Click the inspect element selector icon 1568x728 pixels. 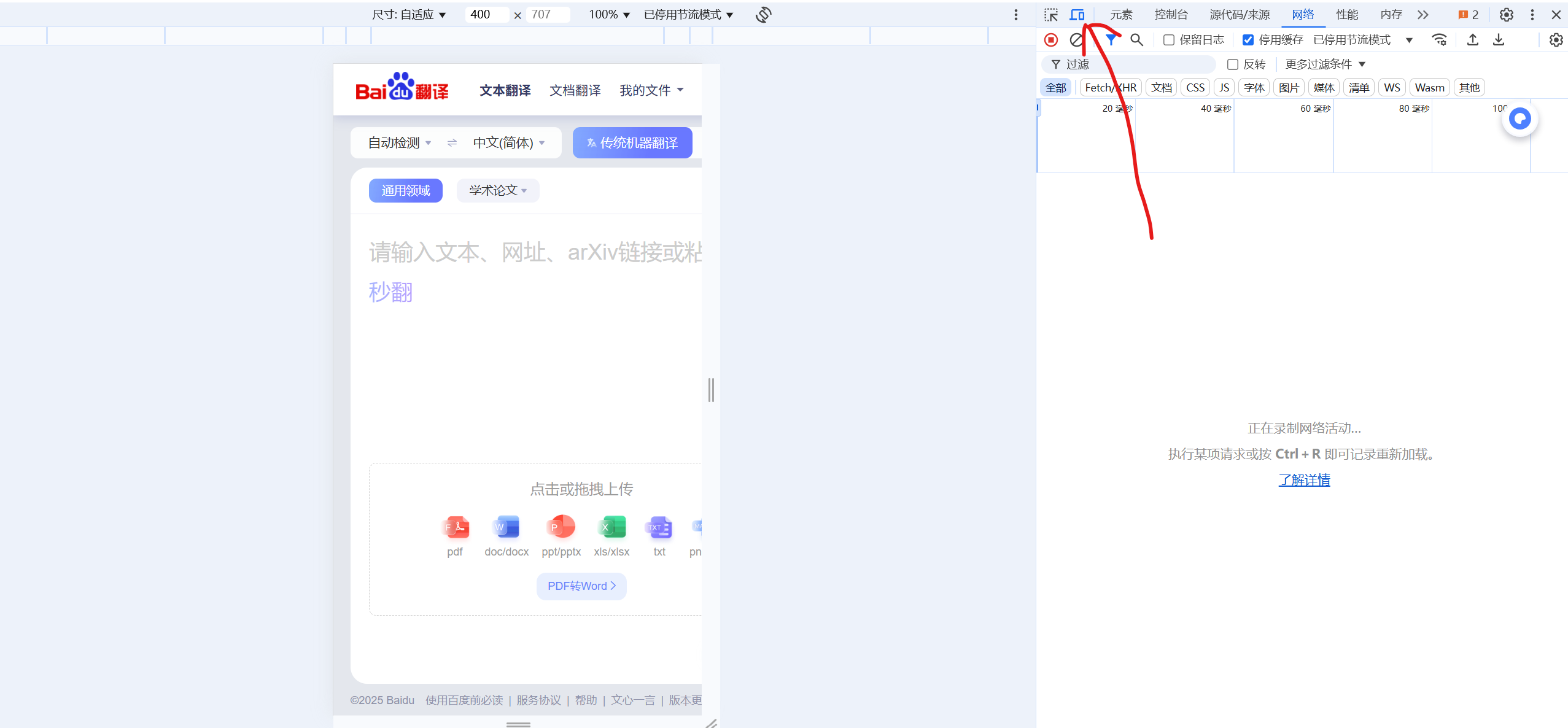pyautogui.click(x=1051, y=15)
